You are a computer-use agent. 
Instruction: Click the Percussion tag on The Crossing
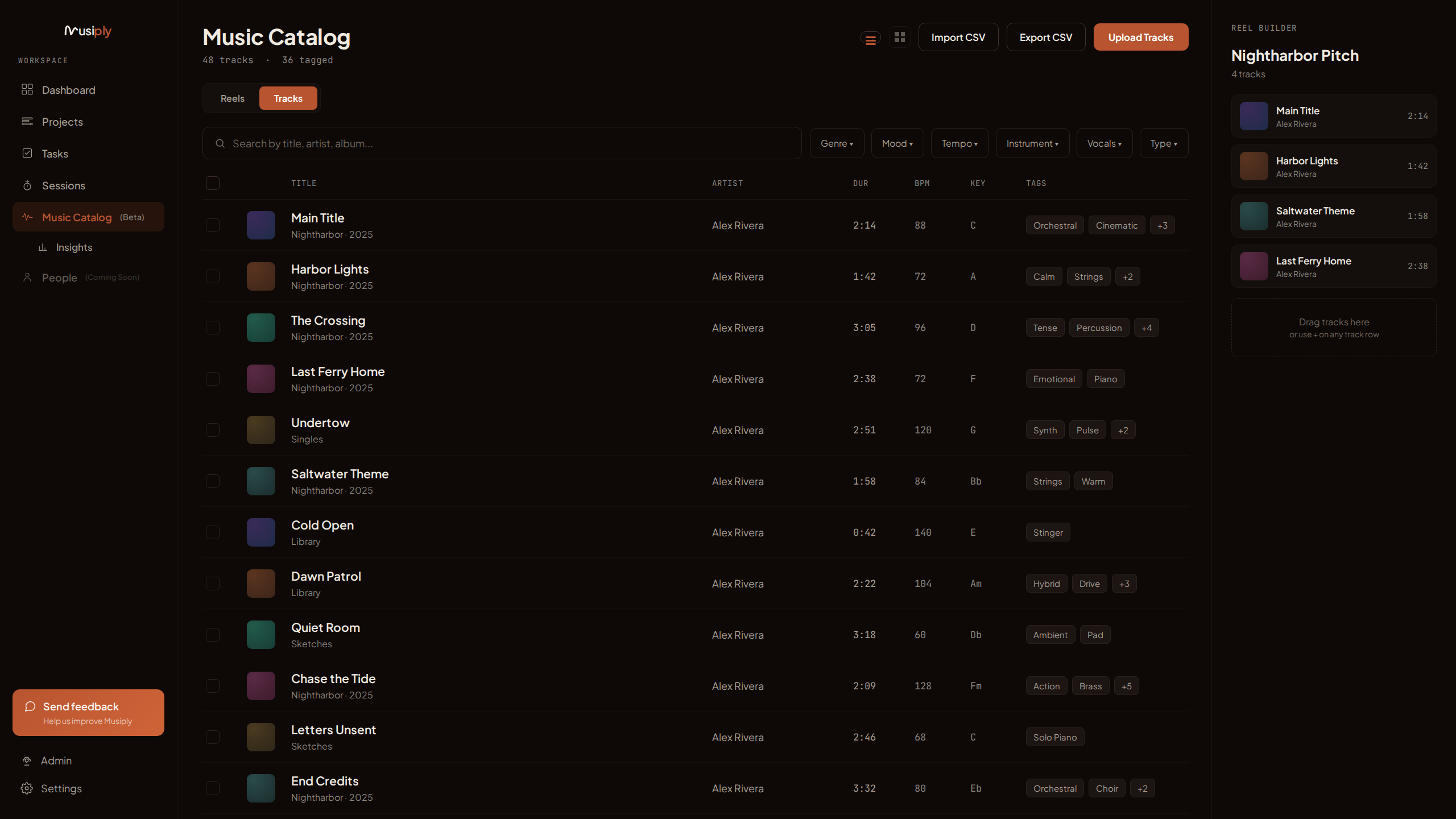coord(1099,328)
